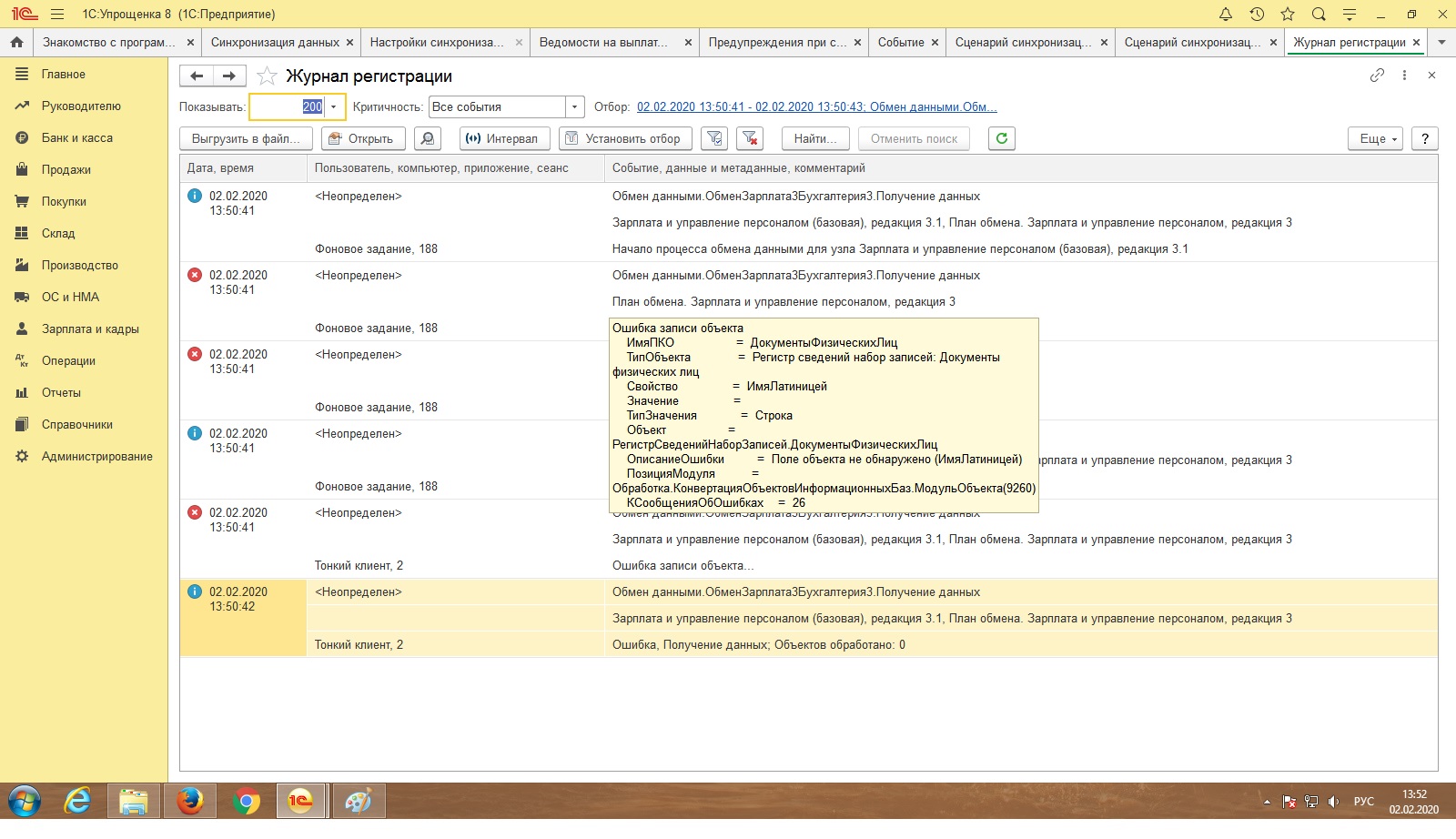Open volume control in system tray
The height and width of the screenshot is (839, 1456).
pos(1333,802)
